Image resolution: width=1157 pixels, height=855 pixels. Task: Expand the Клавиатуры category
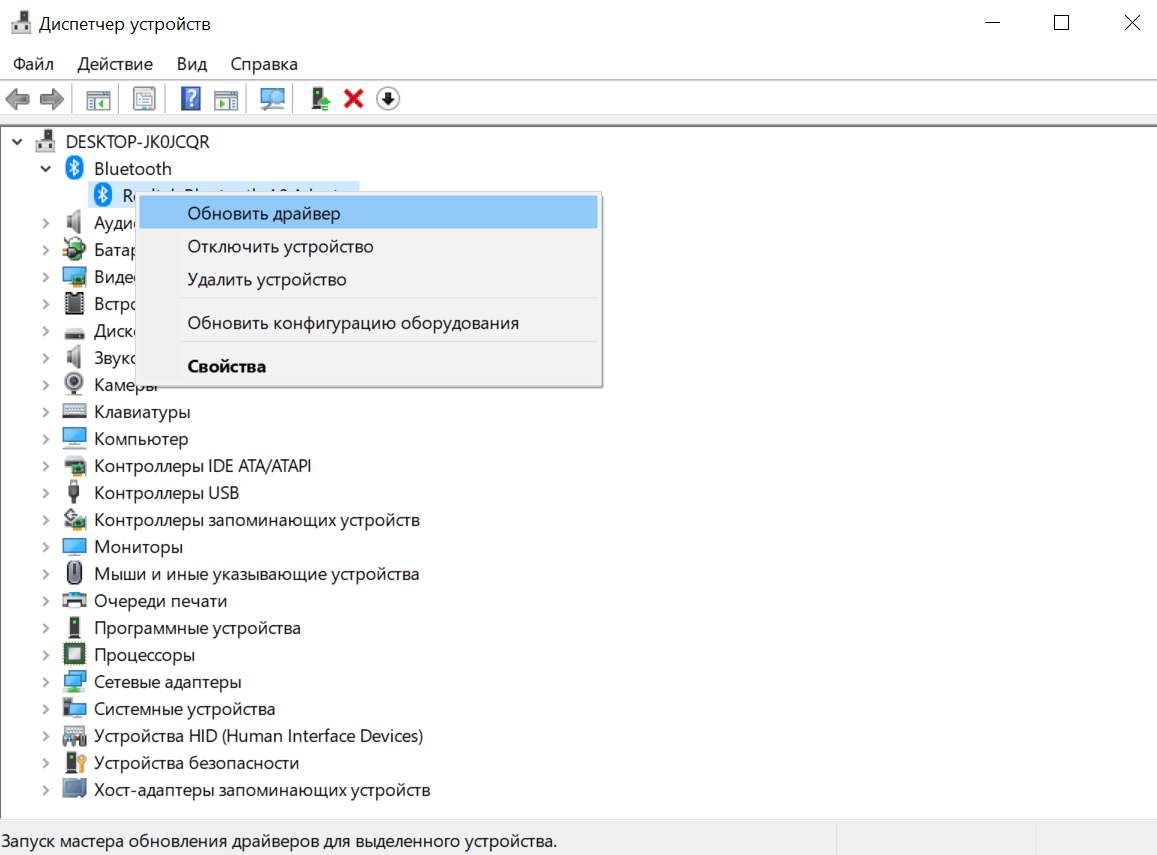pos(46,412)
